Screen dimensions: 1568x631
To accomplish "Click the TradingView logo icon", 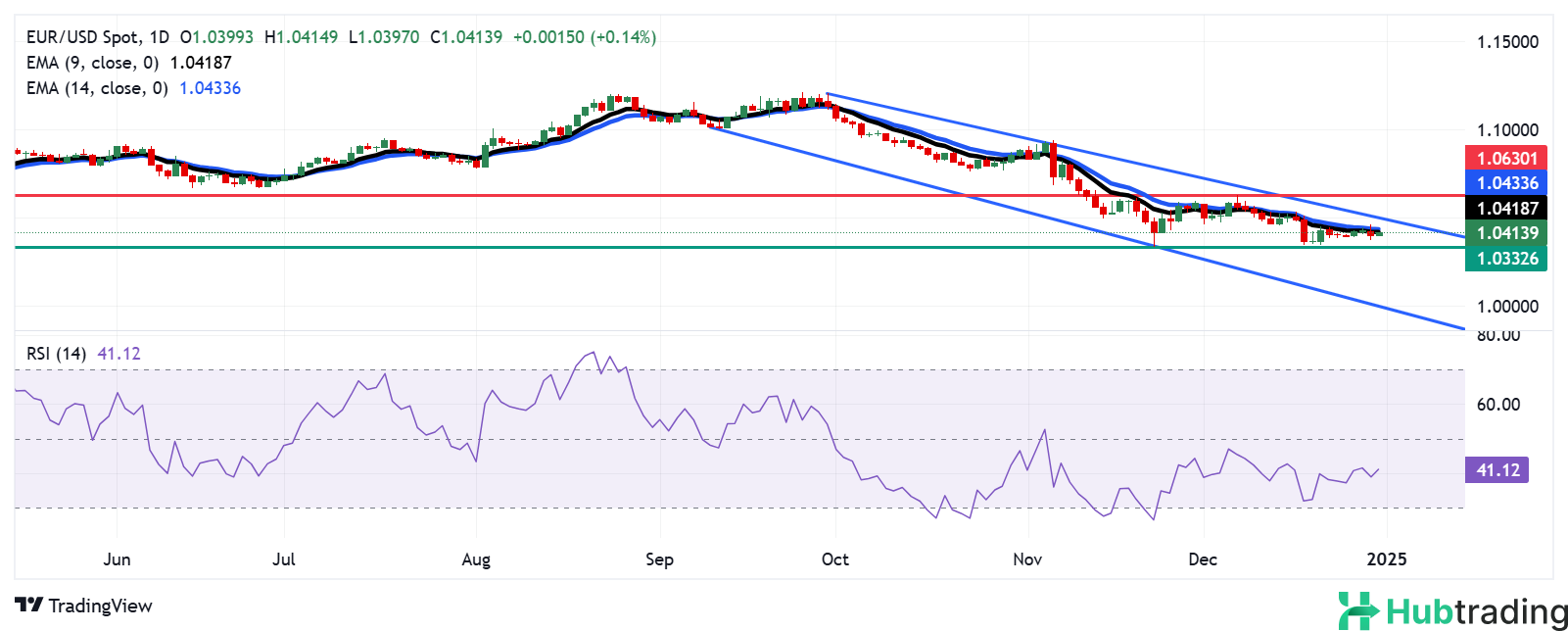I will point(29,606).
